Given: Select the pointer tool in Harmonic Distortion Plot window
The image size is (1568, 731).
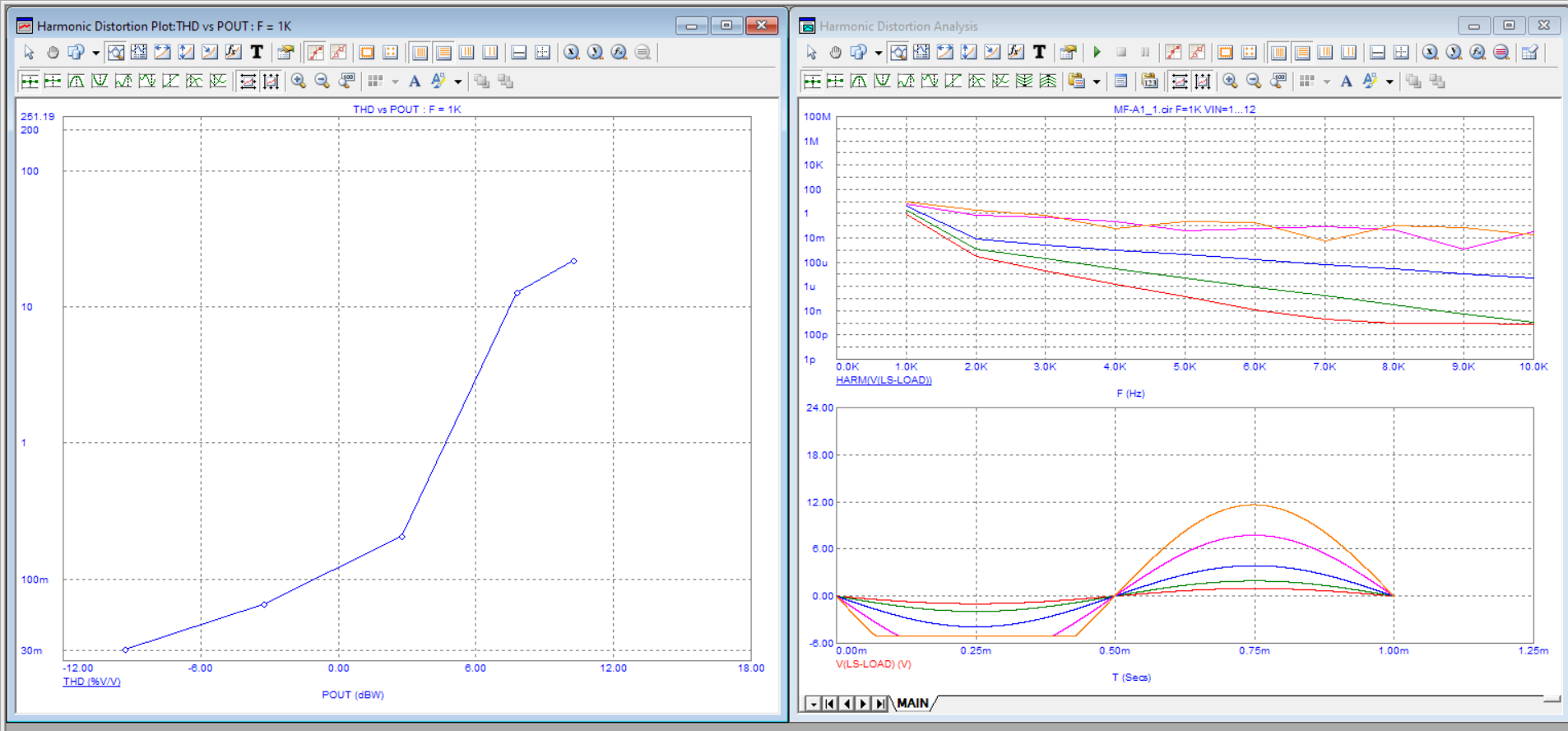Looking at the screenshot, I should (x=29, y=53).
